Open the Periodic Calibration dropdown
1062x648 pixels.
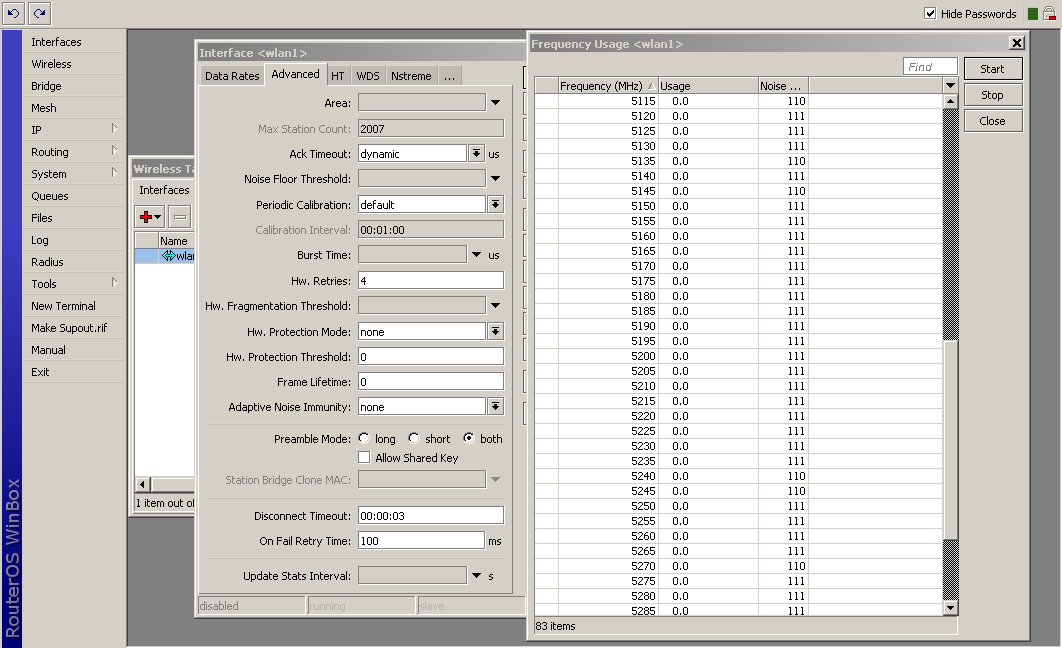(495, 204)
